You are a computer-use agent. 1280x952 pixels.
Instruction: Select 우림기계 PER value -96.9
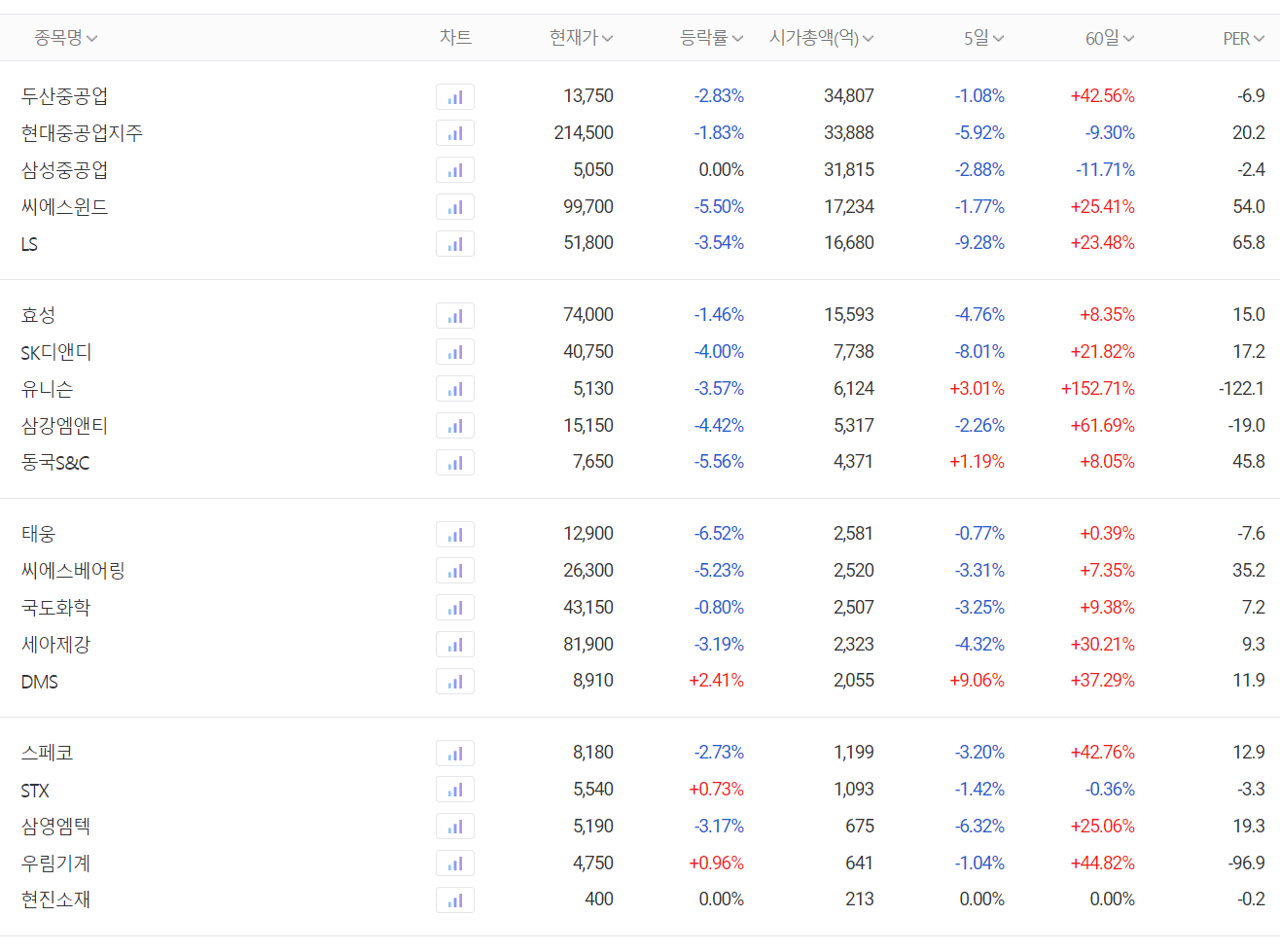click(x=1246, y=864)
